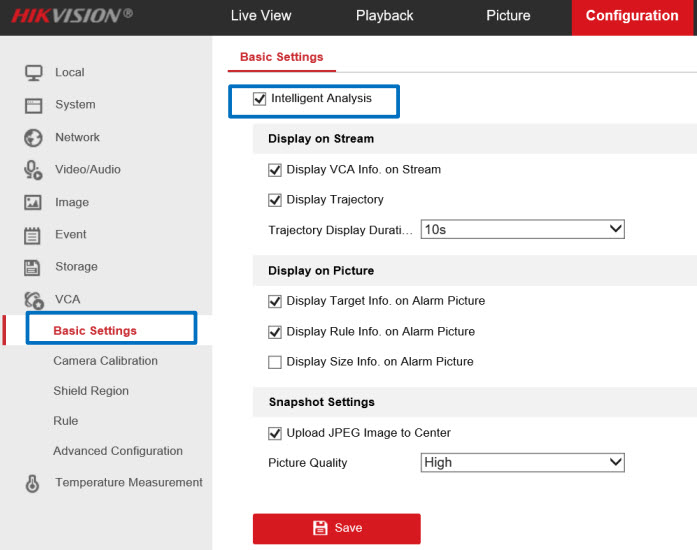Open the Trajectory Display Duration dropdown
Image resolution: width=697 pixels, height=550 pixels.
[522, 230]
